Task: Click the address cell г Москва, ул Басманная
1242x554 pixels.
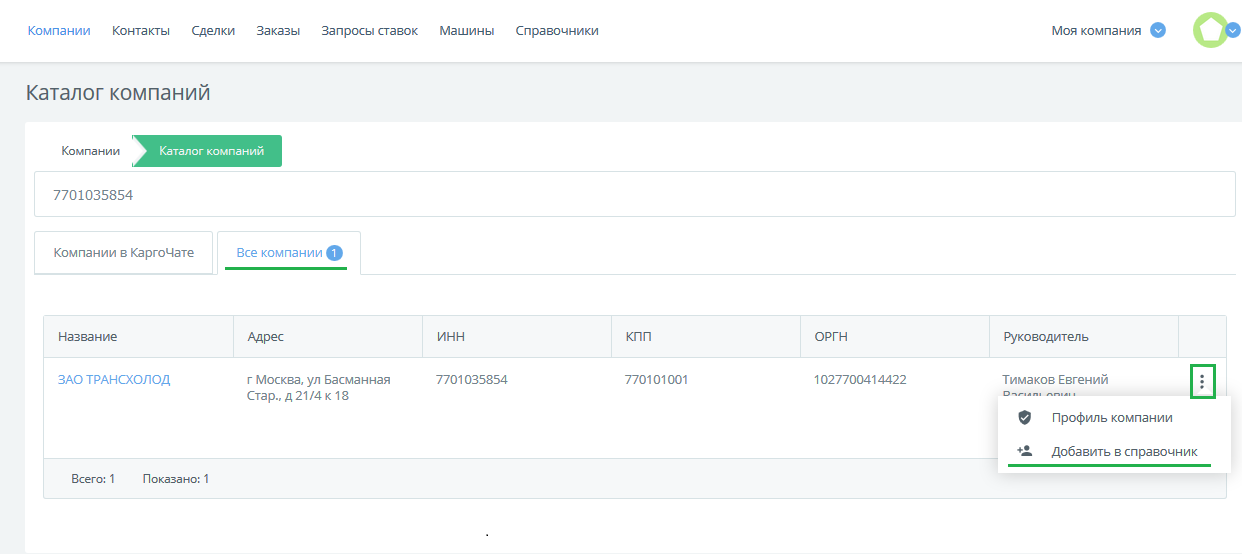Action: coord(318,388)
